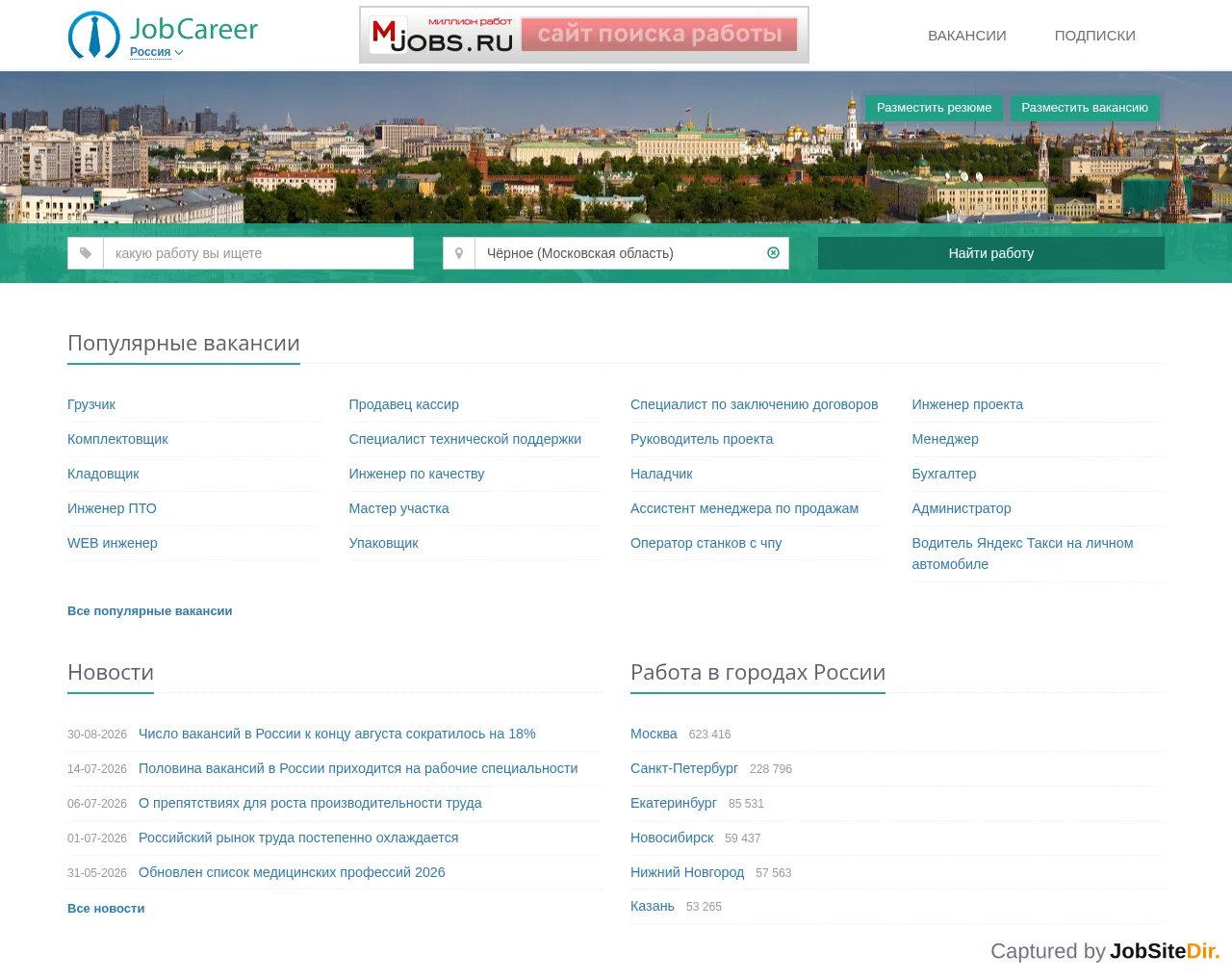Open jobs in Казань city link
This screenshot has width=1232, height=980.
(653, 906)
